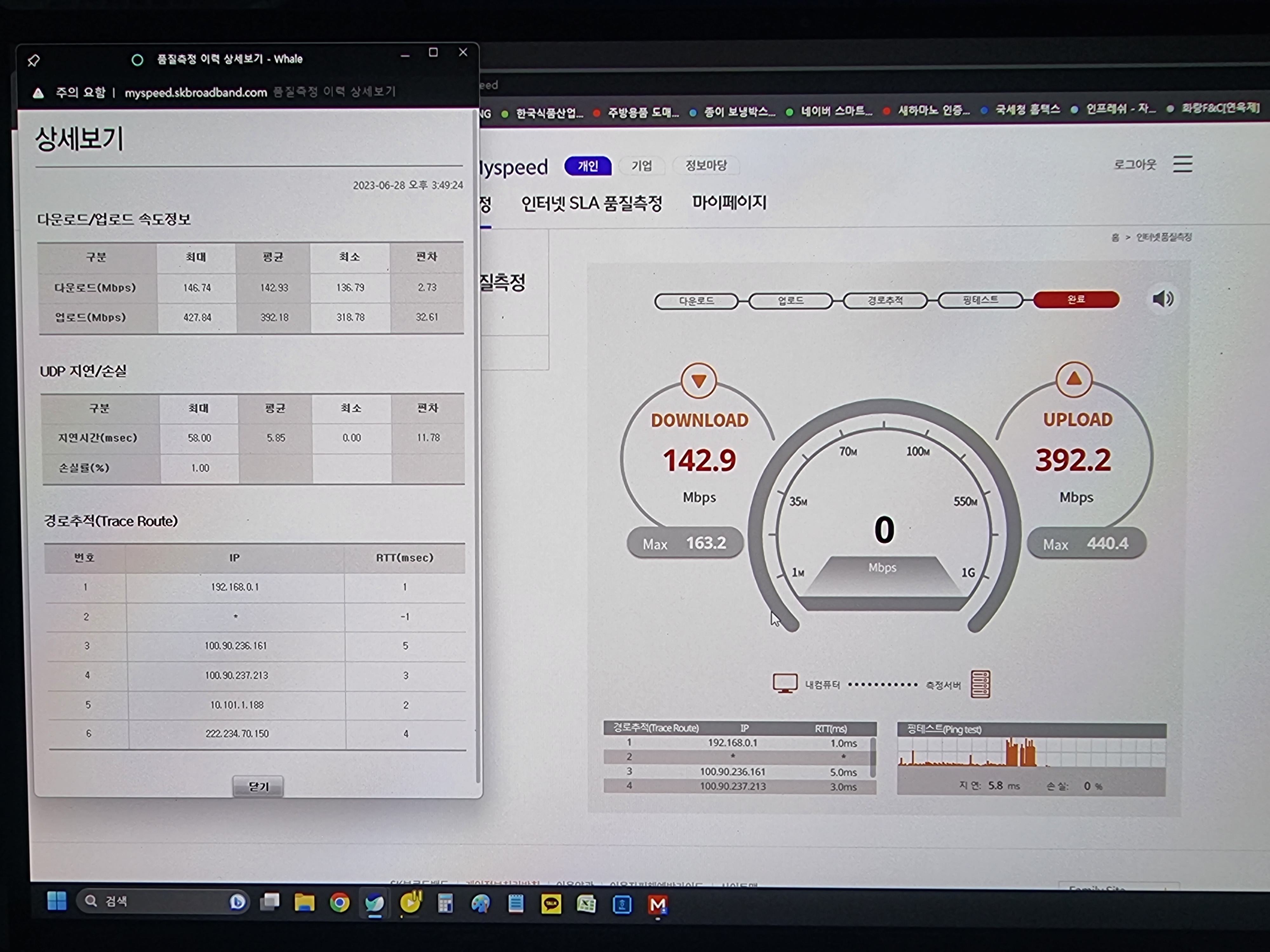Click the myspeed.skbroadband.com address in popup
Viewport: 1270px width, 952px height.
(196, 92)
